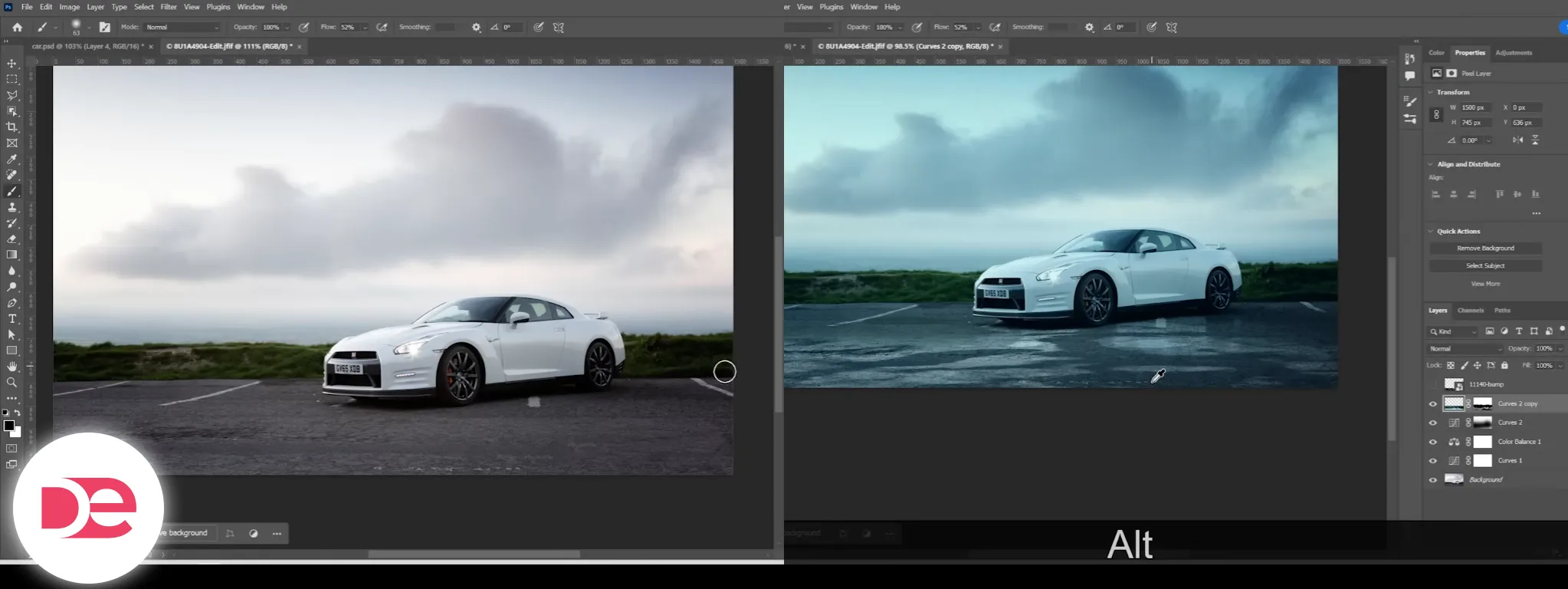
Task: Select the Eraser tool
Action: click(11, 239)
